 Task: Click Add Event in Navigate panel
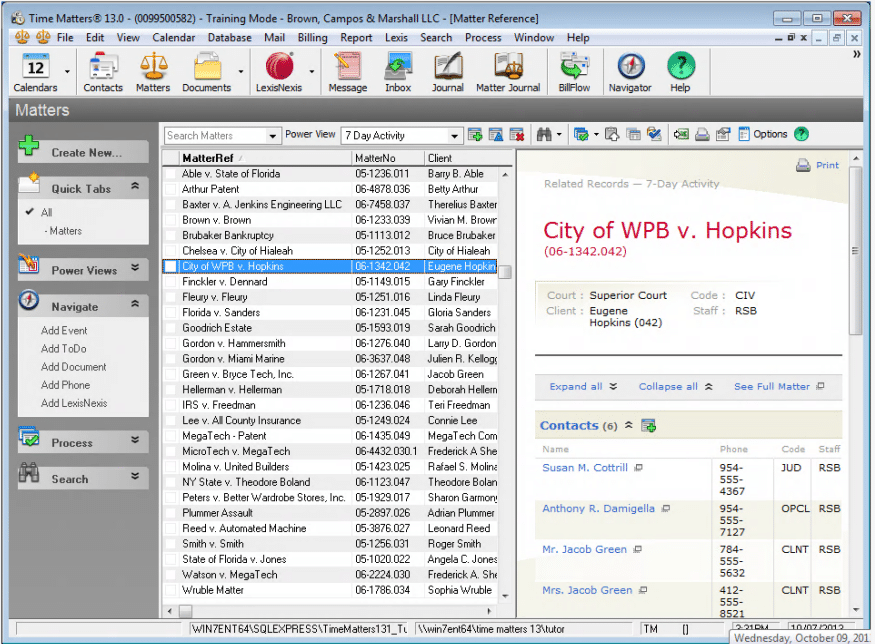point(64,330)
